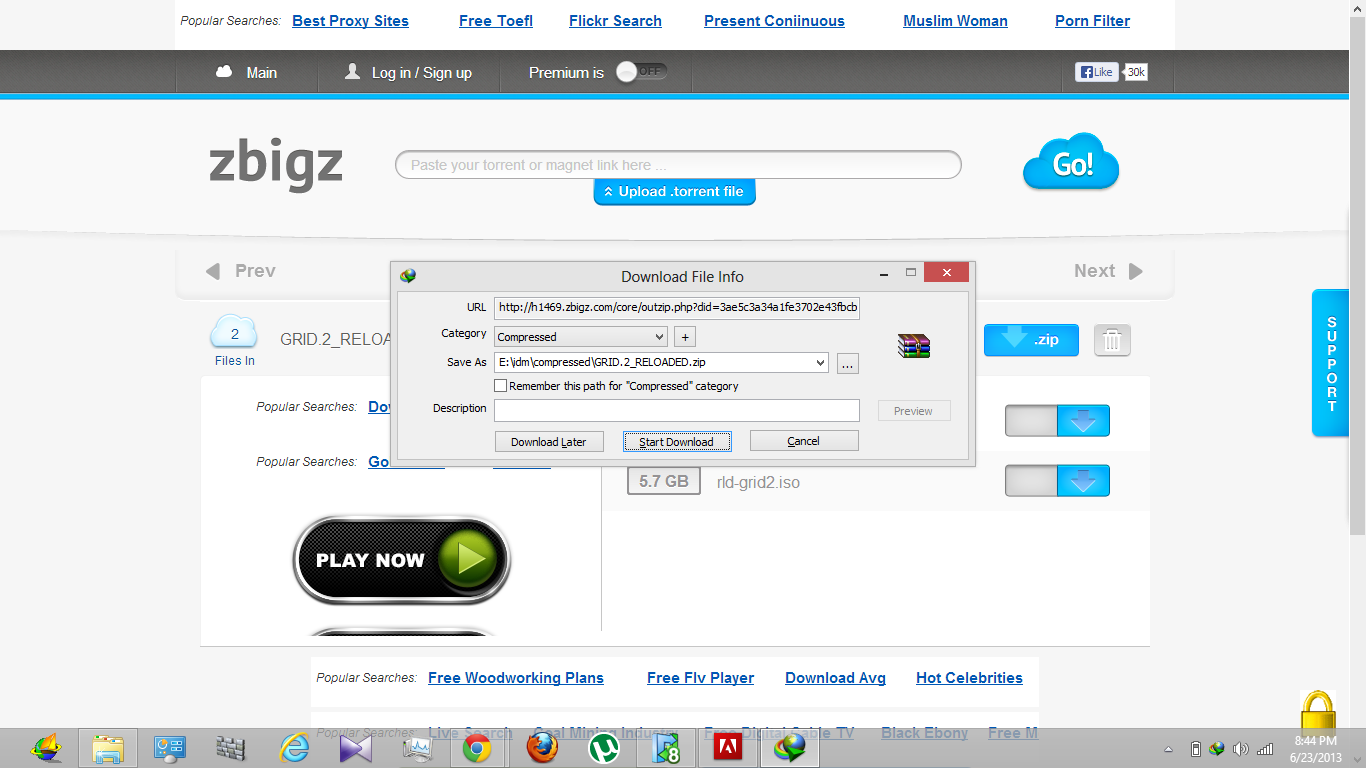The width and height of the screenshot is (1366, 768).
Task: Click the volume speaker icon in system tray
Action: pyautogui.click(x=1241, y=749)
